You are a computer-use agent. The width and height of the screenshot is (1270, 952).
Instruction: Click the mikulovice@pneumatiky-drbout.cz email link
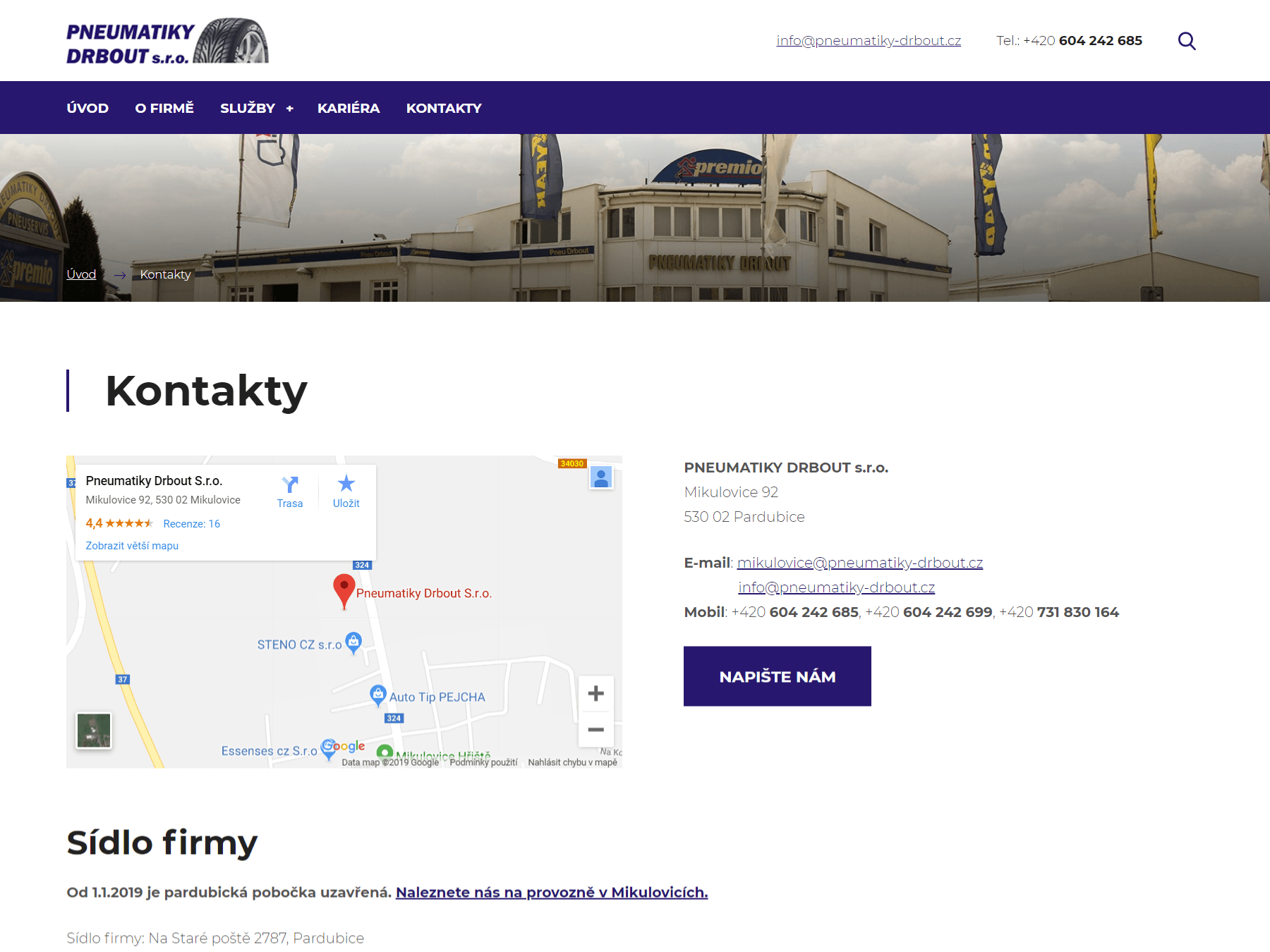pos(859,563)
